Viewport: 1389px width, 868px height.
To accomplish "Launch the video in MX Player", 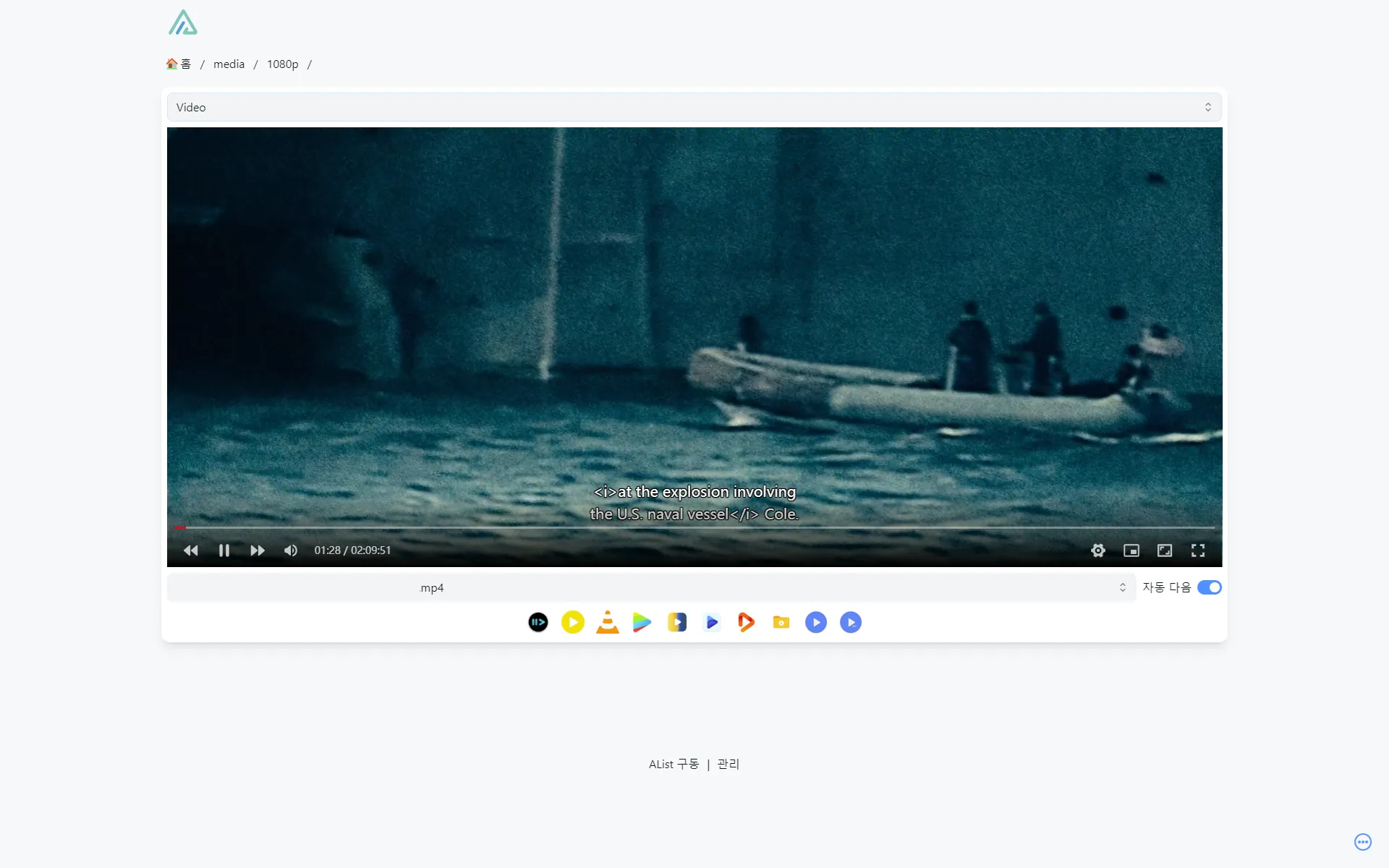I will tap(642, 622).
